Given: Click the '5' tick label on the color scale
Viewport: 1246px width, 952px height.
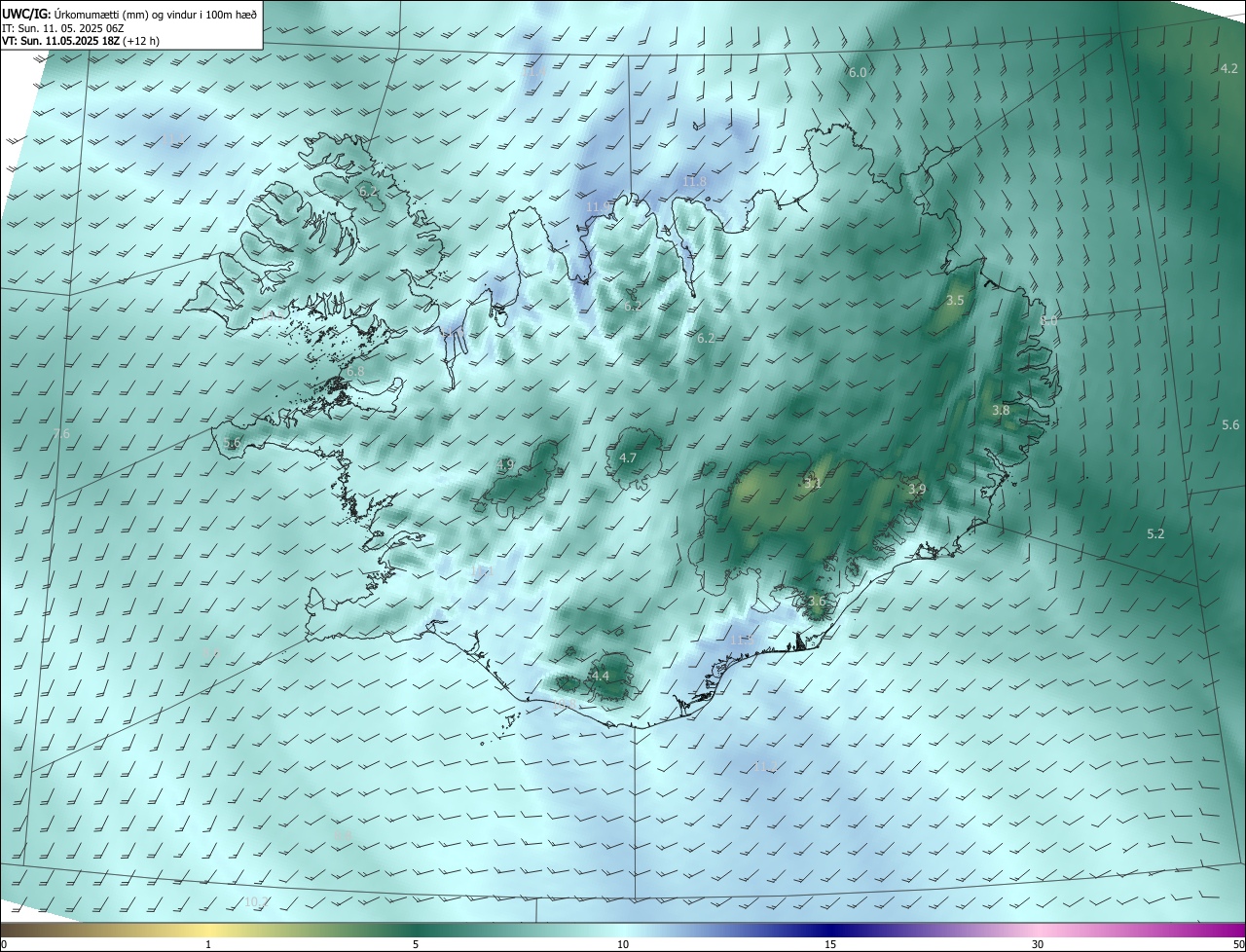Looking at the screenshot, I should pyautogui.click(x=416, y=945).
